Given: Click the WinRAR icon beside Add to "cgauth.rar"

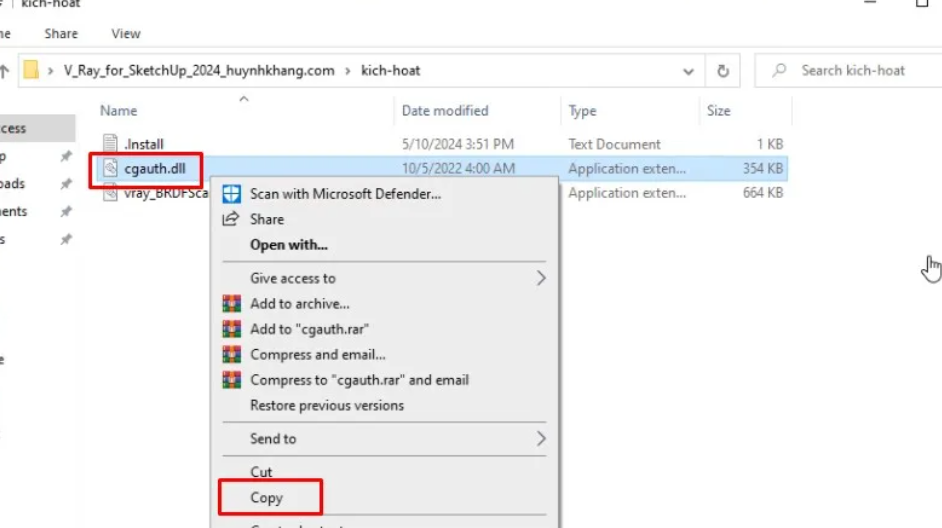Looking at the screenshot, I should [232, 329].
